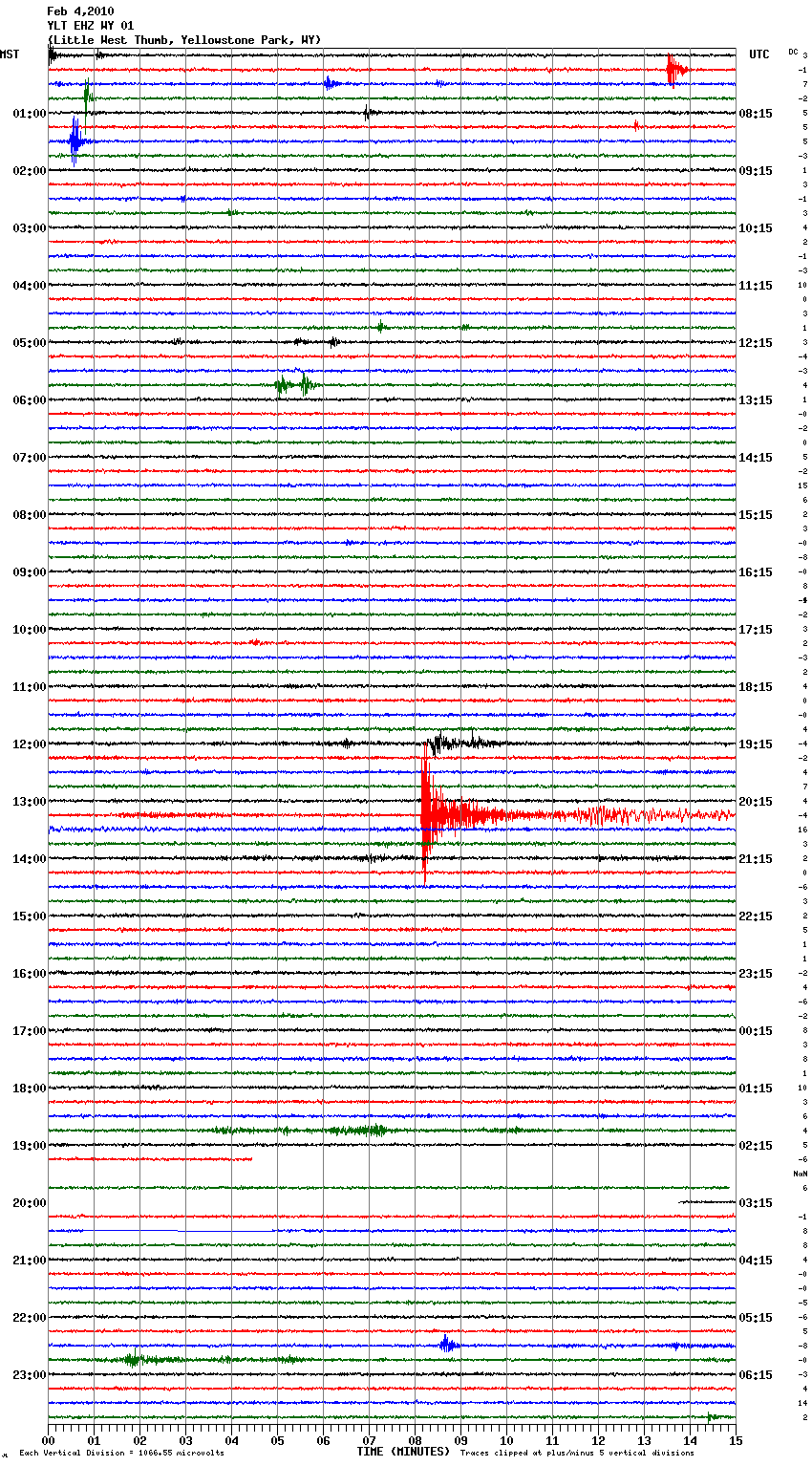The height and width of the screenshot is (1466, 812).
Task: Click the NaN value in DC column
Action: point(801,1174)
